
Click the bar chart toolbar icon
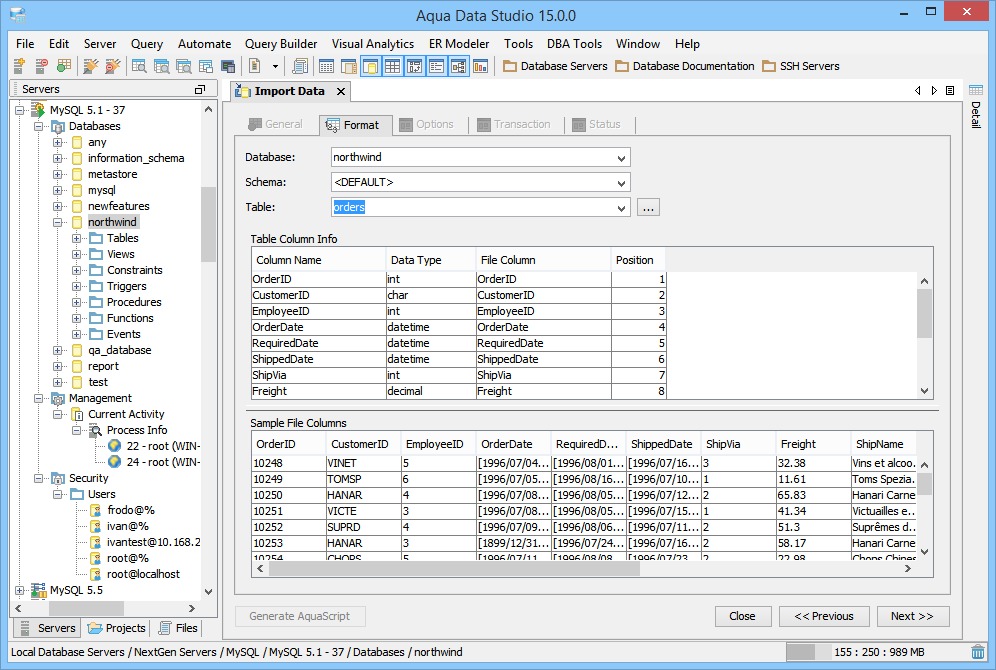(481, 66)
